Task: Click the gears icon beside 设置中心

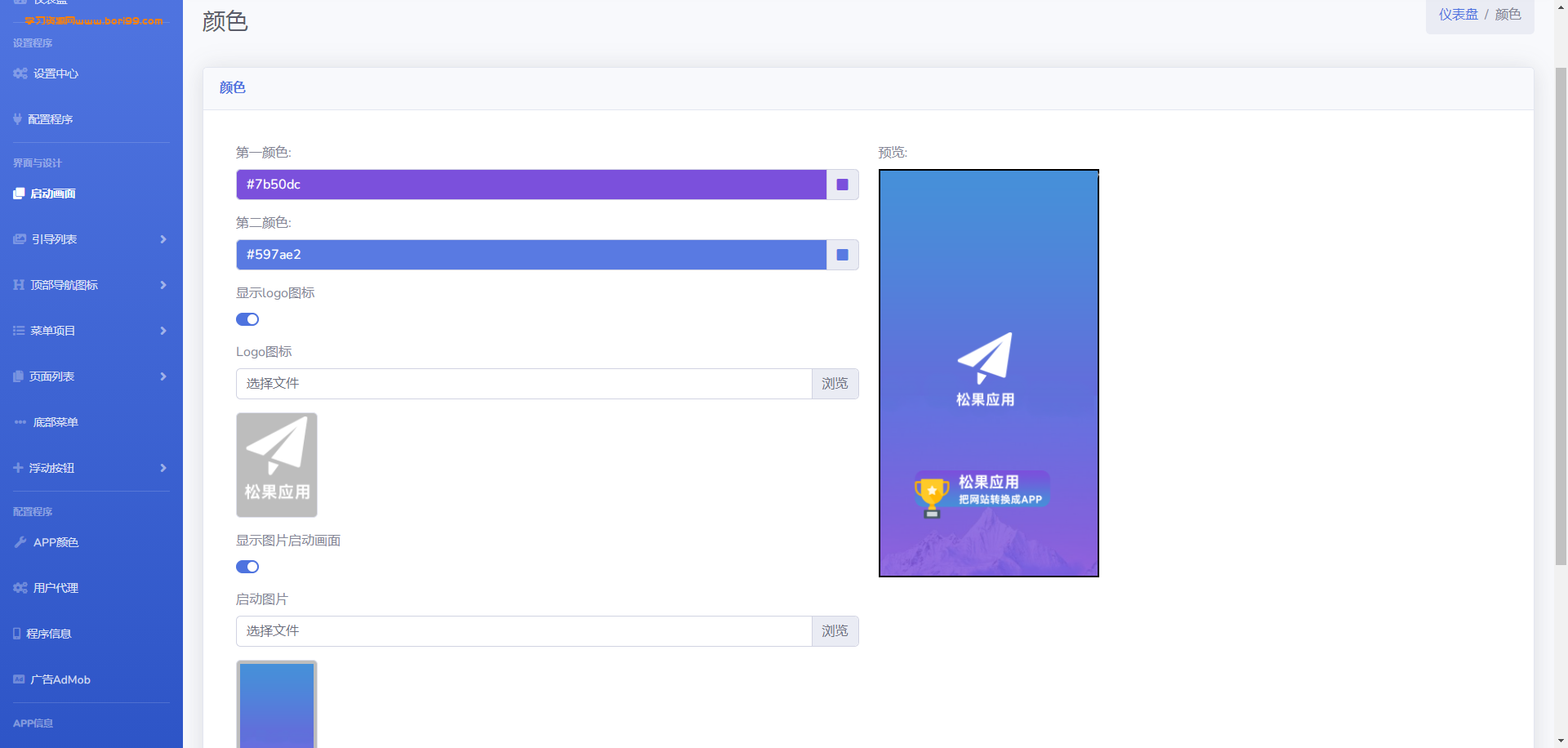Action: 20,73
